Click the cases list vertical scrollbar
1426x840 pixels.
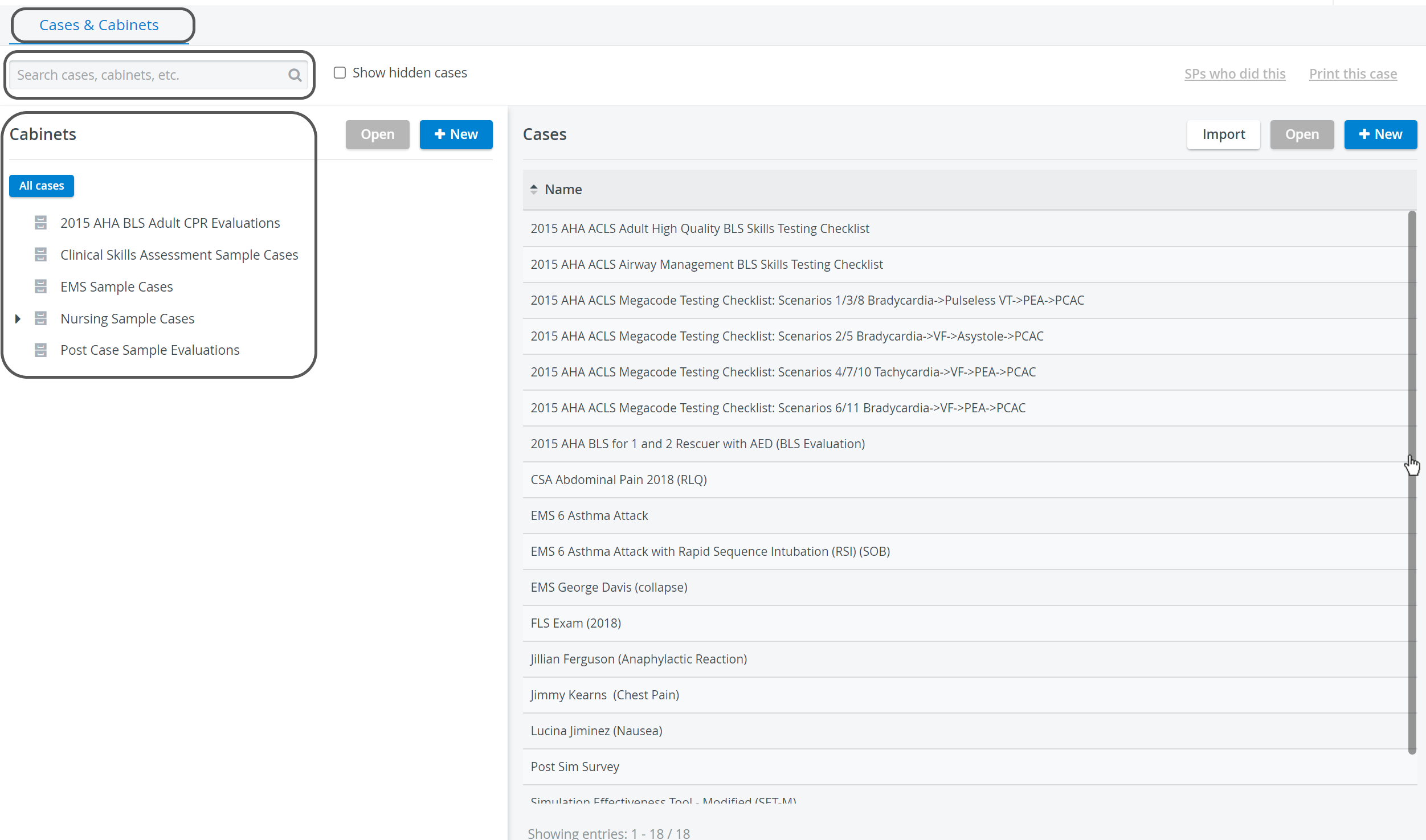(1412, 482)
